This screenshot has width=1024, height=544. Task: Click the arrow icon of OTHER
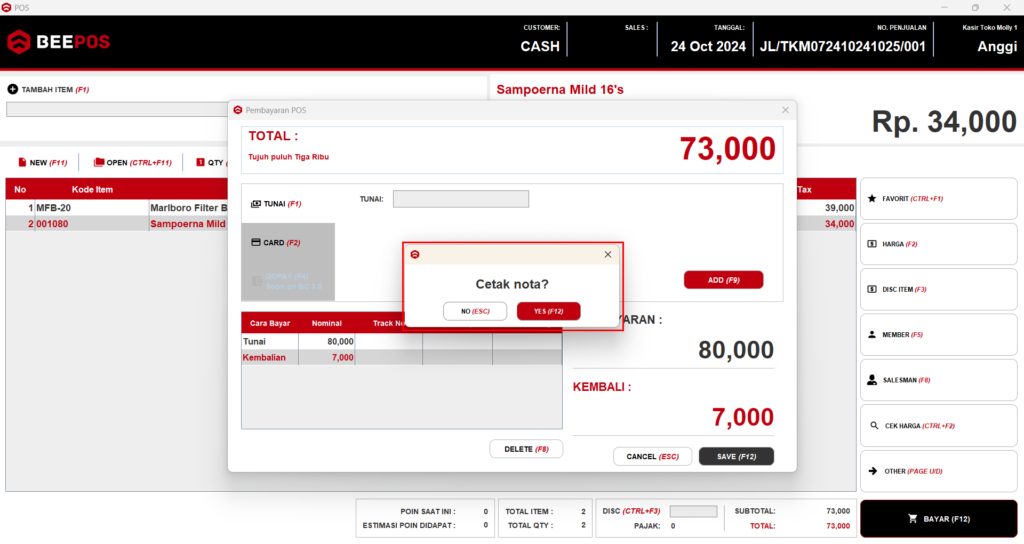pyautogui.click(x=872, y=471)
